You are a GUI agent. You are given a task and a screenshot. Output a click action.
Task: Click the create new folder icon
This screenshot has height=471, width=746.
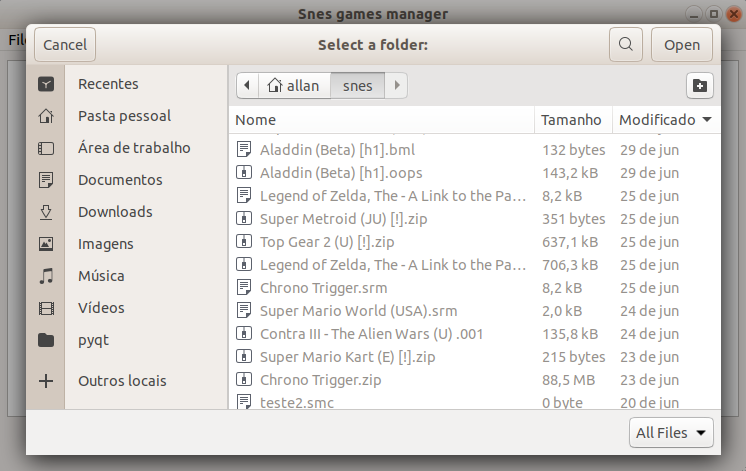(x=700, y=86)
